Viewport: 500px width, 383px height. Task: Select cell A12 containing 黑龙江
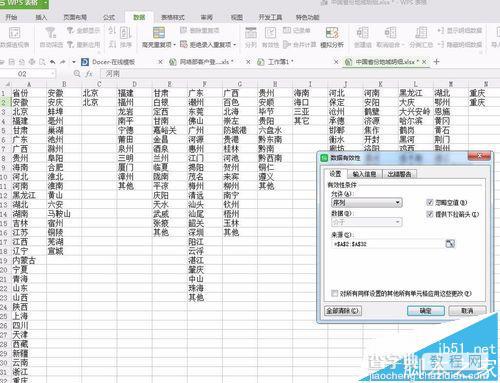click(x=29, y=195)
